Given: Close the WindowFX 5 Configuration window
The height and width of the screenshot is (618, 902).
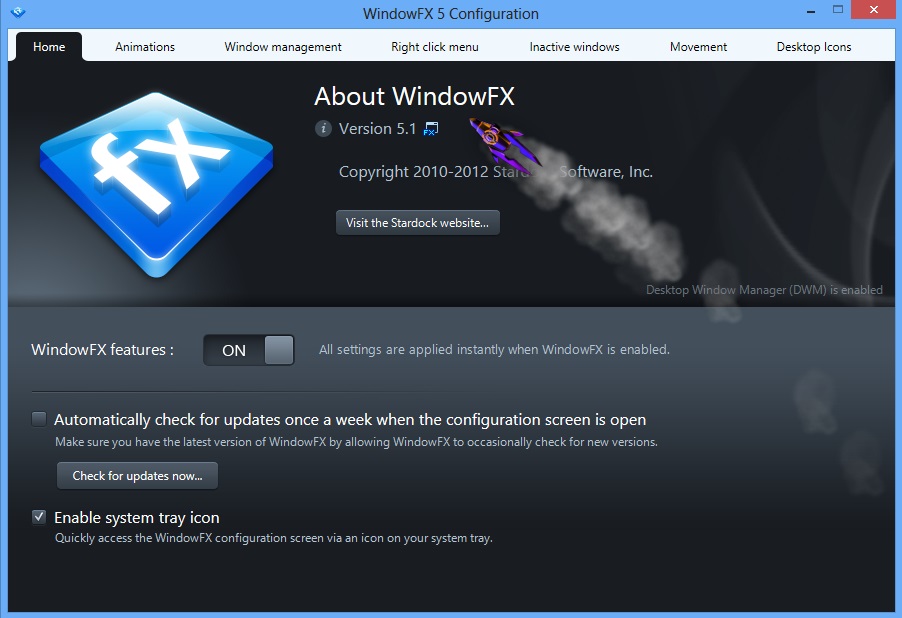Looking at the screenshot, I should (873, 10).
